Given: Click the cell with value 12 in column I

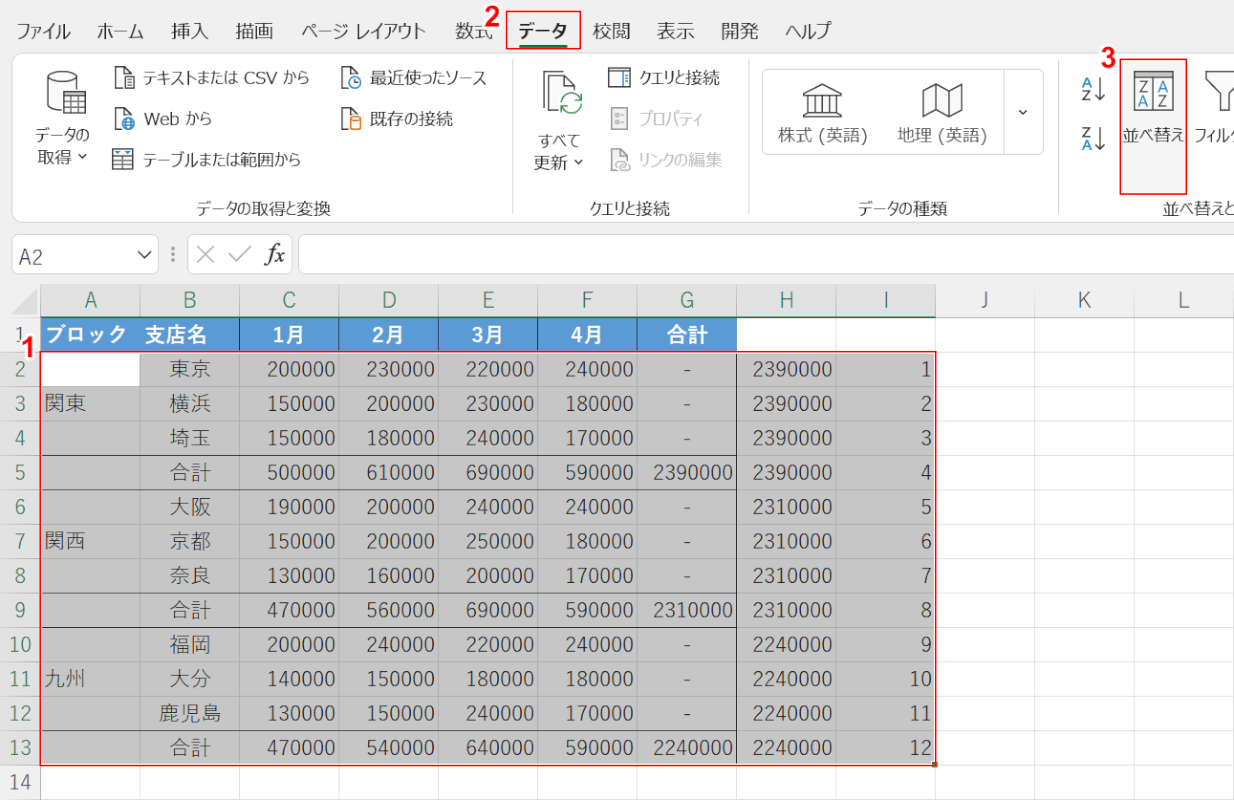Looking at the screenshot, I should pyautogui.click(x=886, y=748).
